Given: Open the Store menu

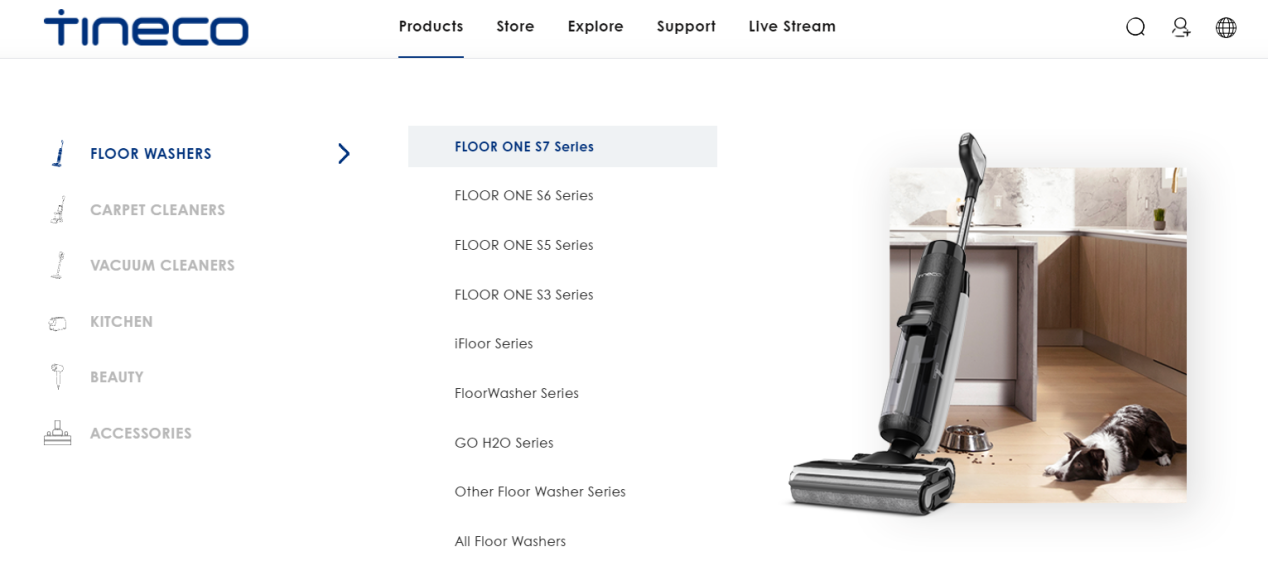Looking at the screenshot, I should pyautogui.click(x=515, y=27).
